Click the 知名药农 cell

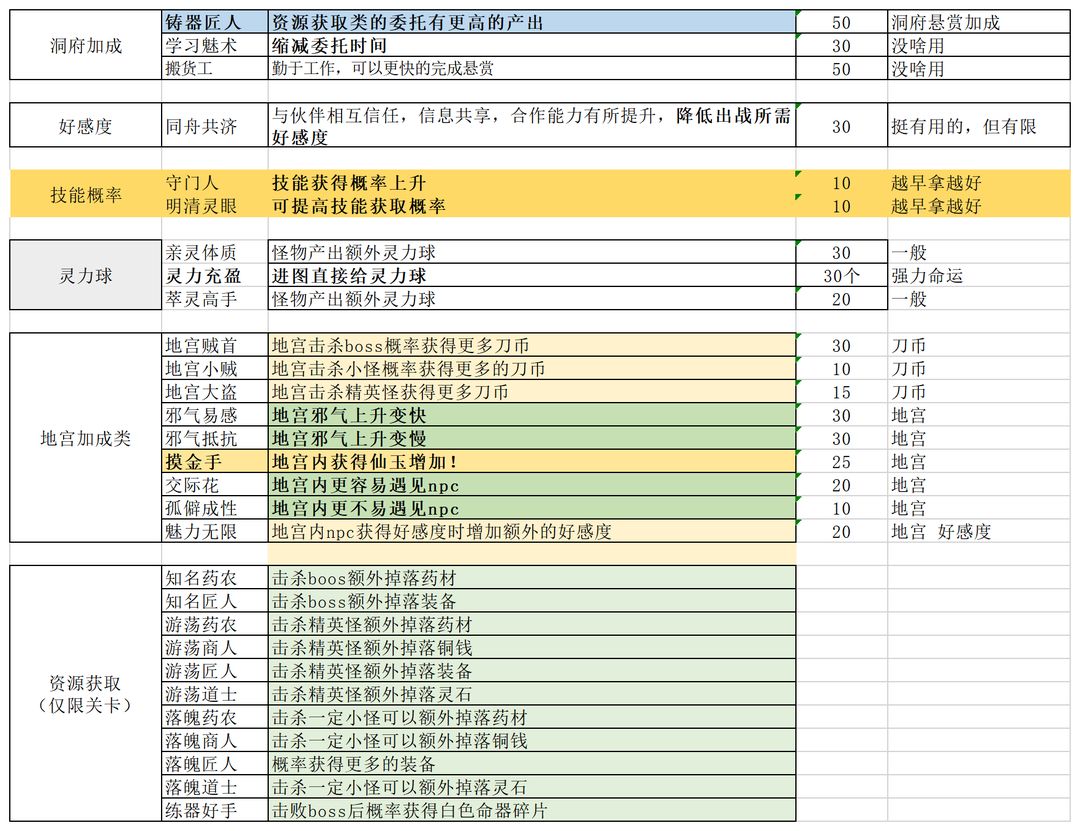(x=215, y=577)
